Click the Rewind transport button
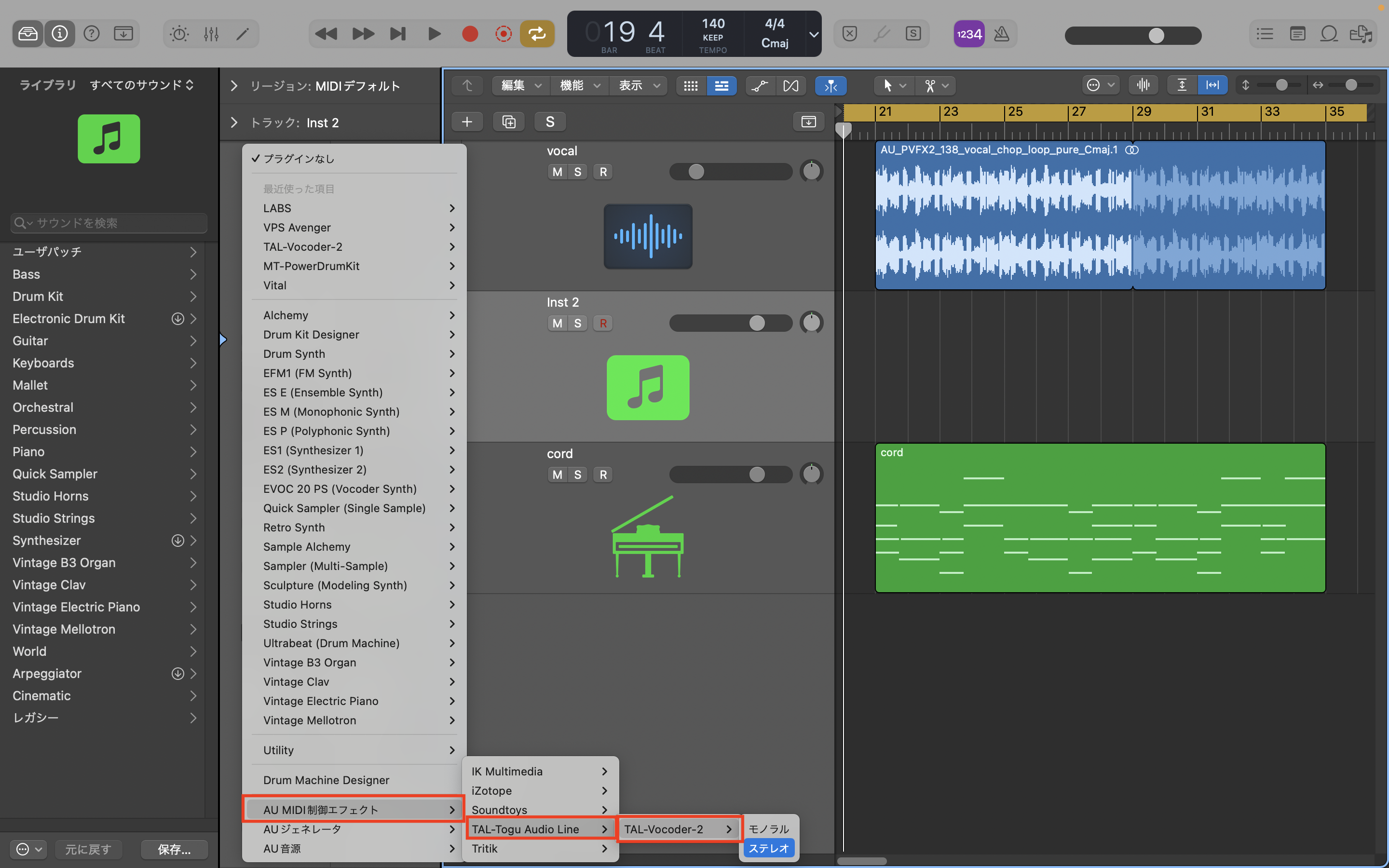1389x868 pixels. [x=326, y=34]
